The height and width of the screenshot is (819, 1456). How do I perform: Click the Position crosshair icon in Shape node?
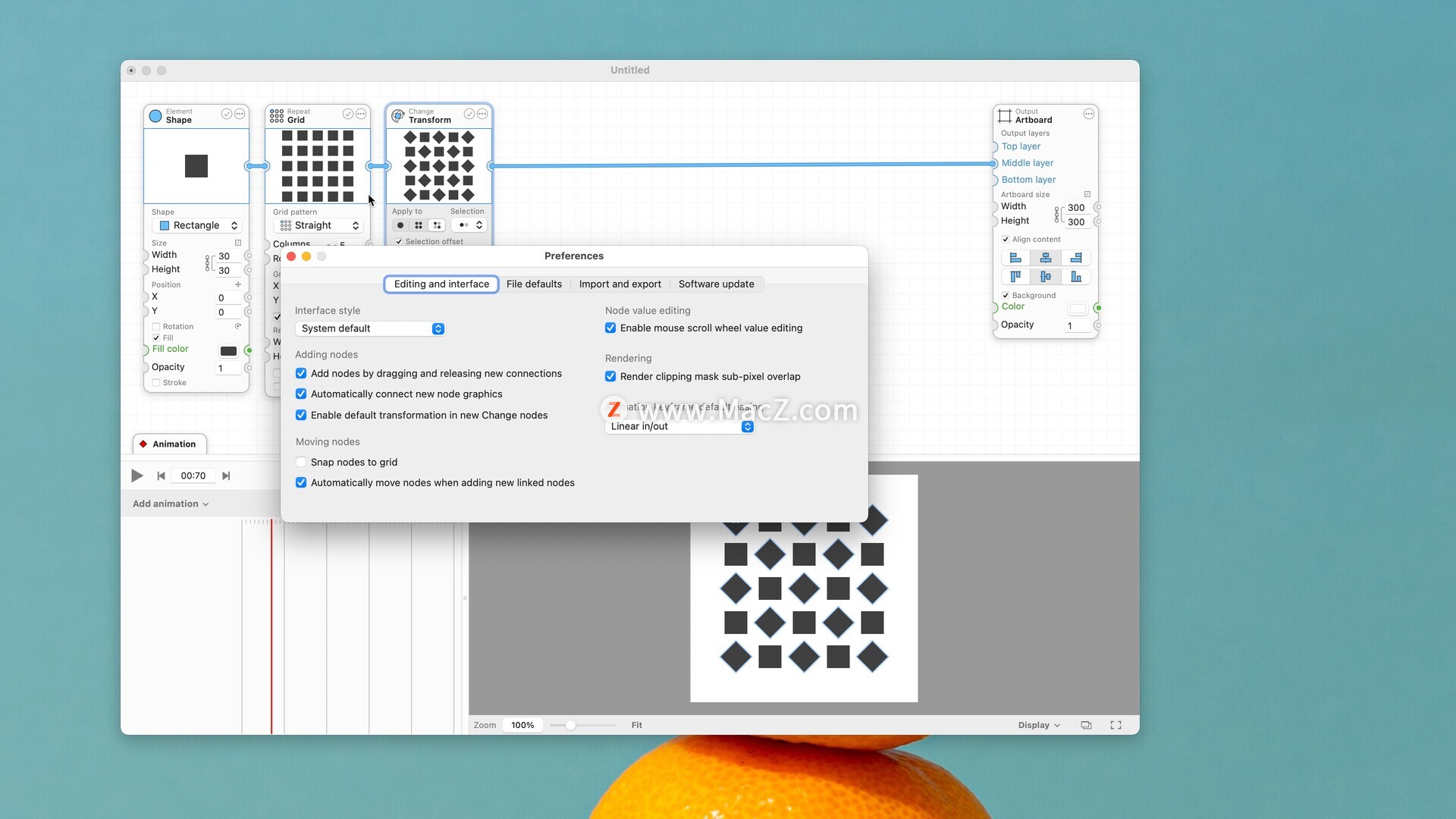[x=238, y=285]
